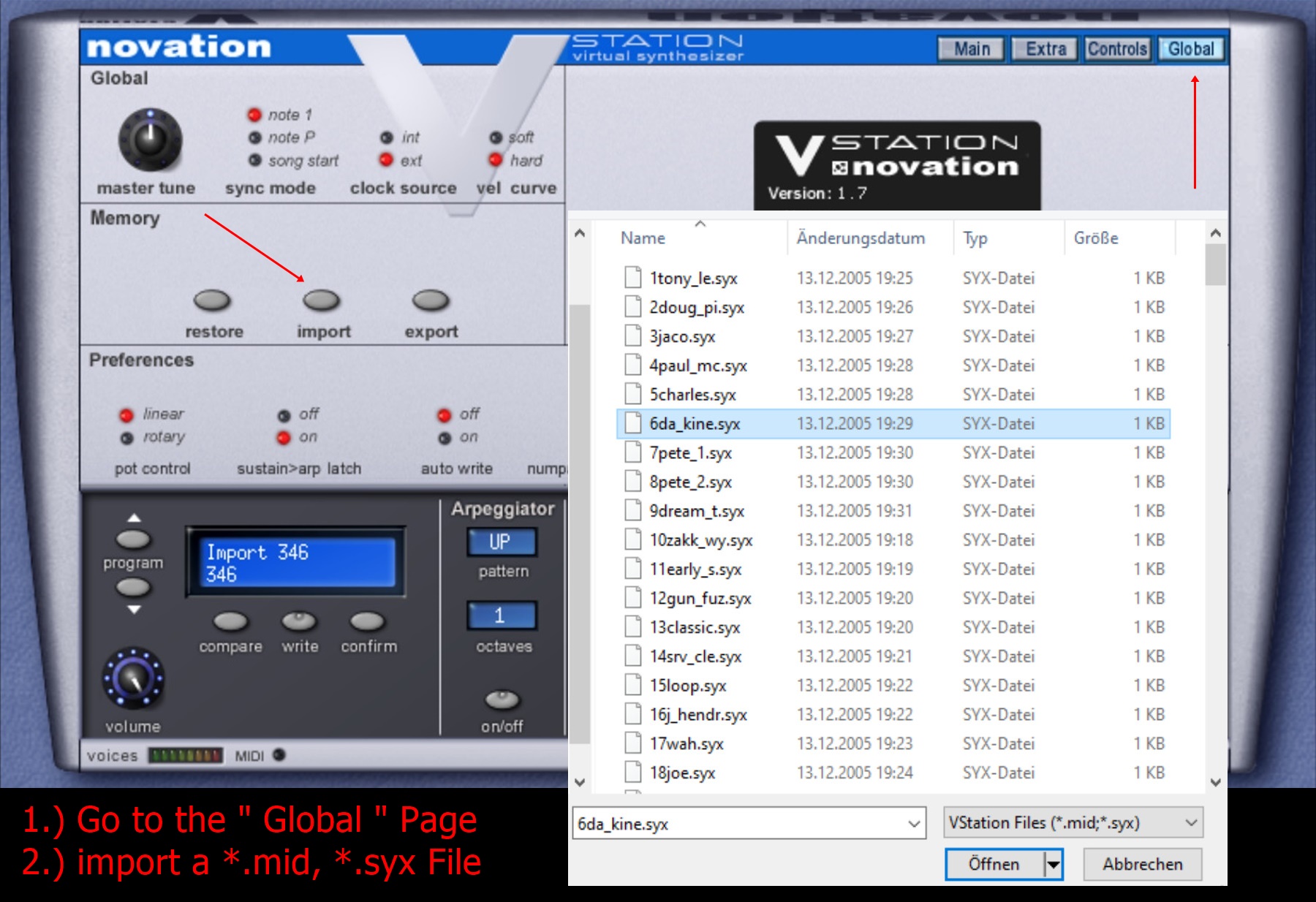Screen dimensions: 1316x902
Task: Sort files by Name column
Action: pyautogui.click(x=643, y=238)
